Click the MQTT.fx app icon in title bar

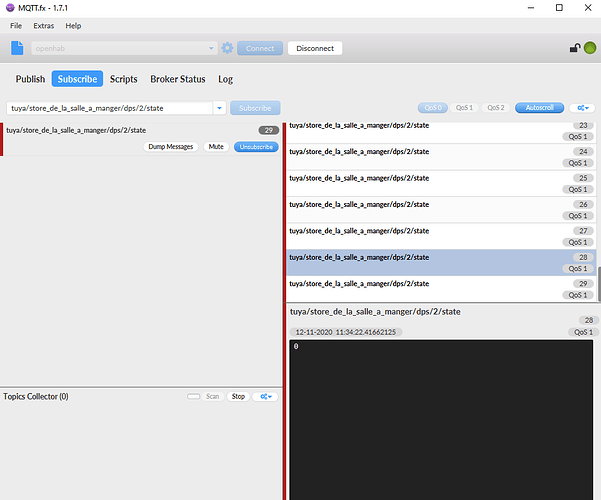tap(10, 8)
